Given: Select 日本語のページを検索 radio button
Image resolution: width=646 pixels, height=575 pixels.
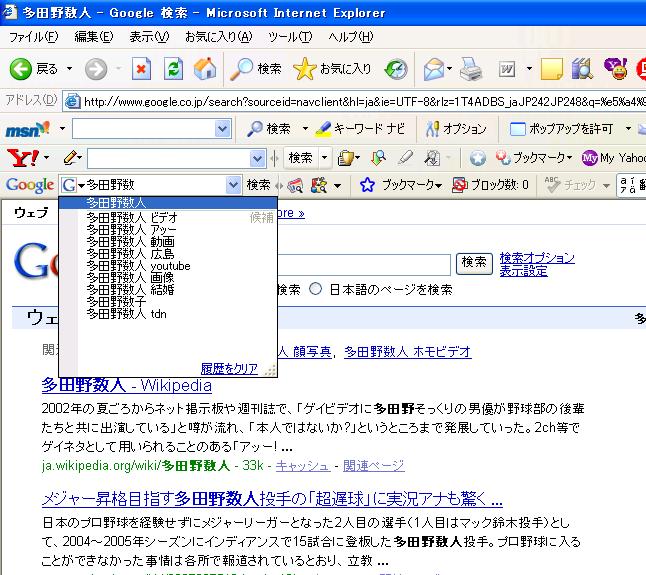Looking at the screenshot, I should click(x=315, y=289).
